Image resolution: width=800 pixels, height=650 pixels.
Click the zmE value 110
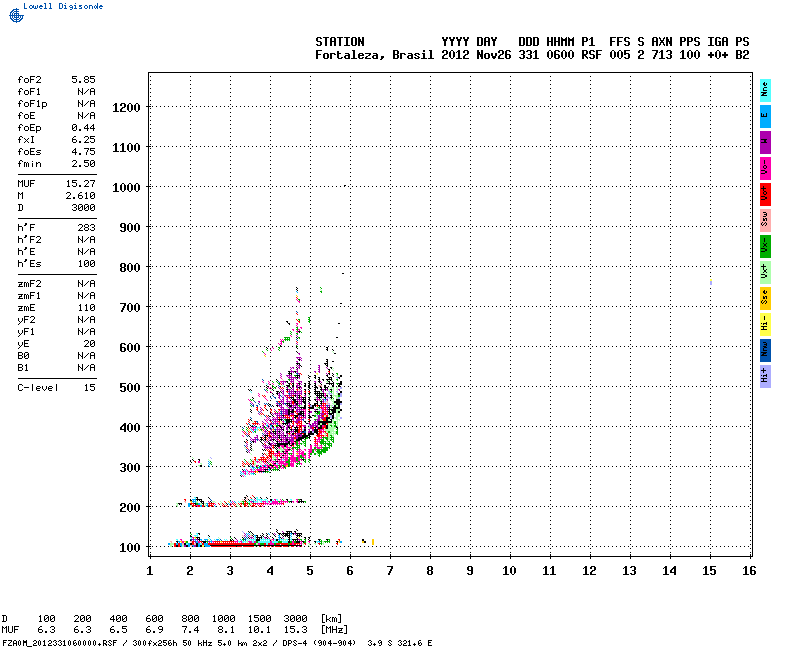click(87, 308)
